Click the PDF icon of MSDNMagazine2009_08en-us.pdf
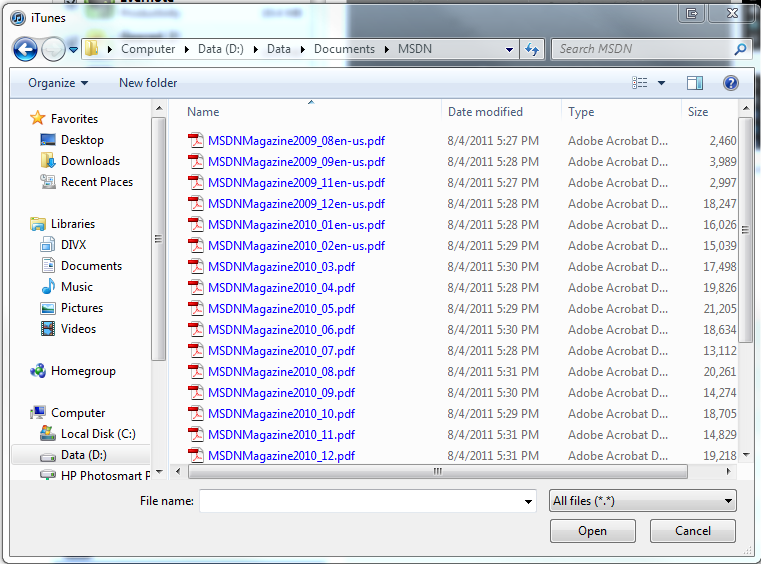This screenshot has width=761, height=564. pyautogui.click(x=196, y=140)
